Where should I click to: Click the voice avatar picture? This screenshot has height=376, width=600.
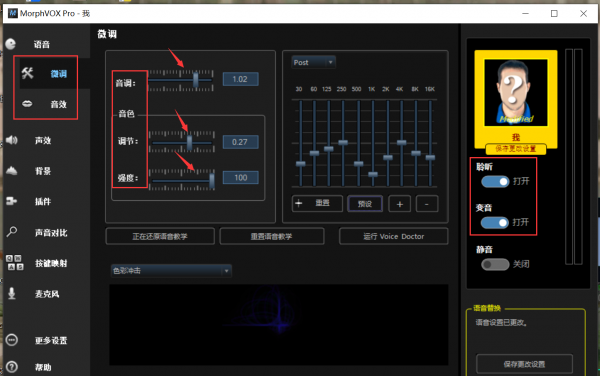(516, 93)
